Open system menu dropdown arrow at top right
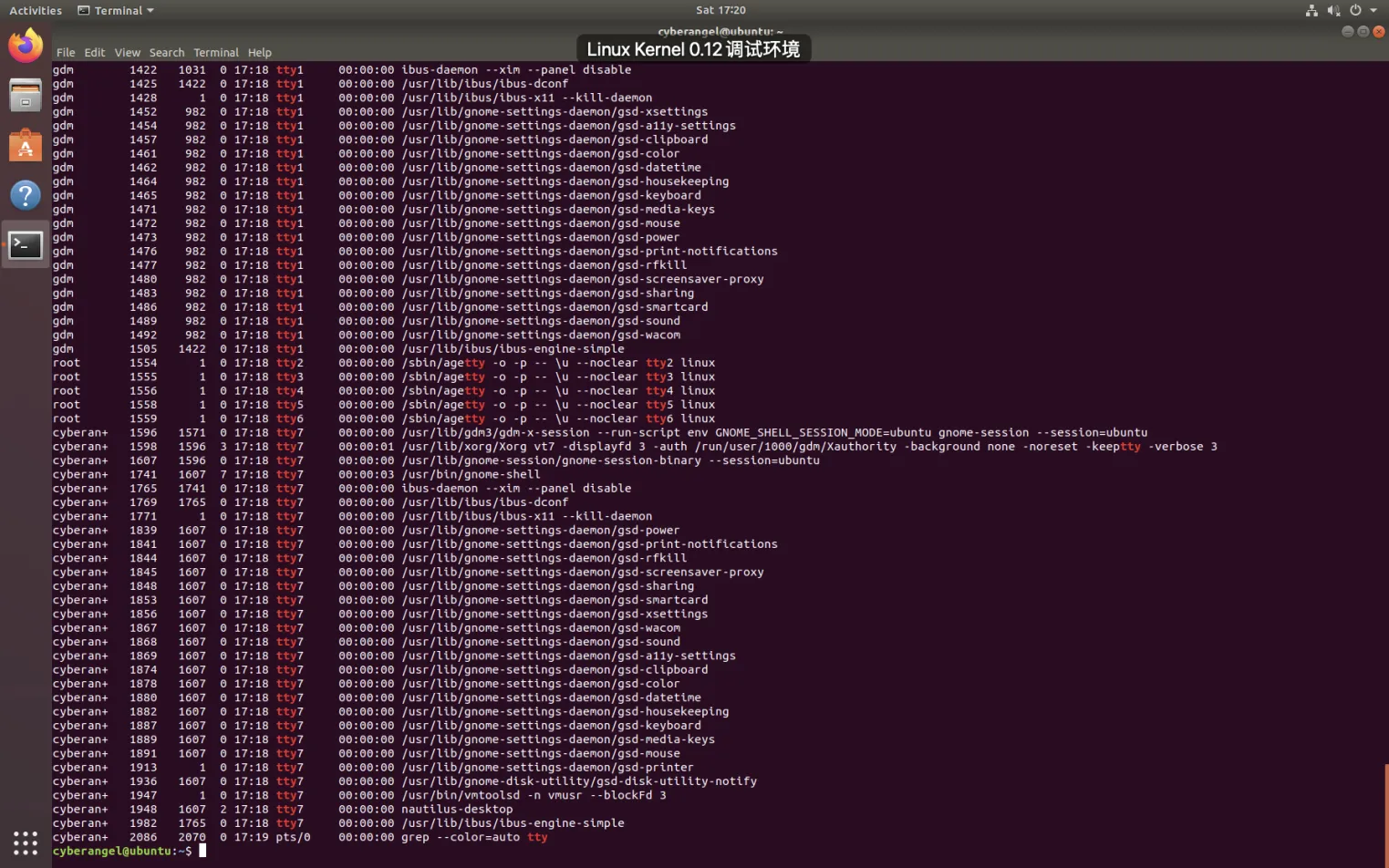Viewport: 1389px width, 868px height. [1373, 10]
